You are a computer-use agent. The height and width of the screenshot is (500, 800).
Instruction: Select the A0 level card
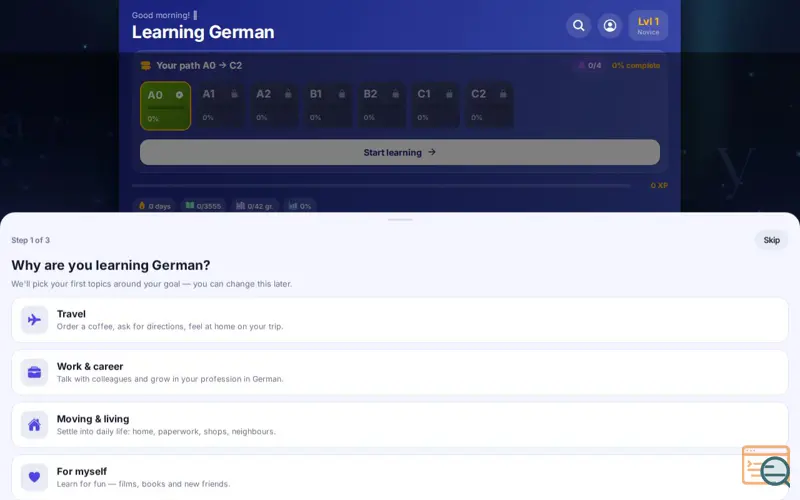pos(165,106)
